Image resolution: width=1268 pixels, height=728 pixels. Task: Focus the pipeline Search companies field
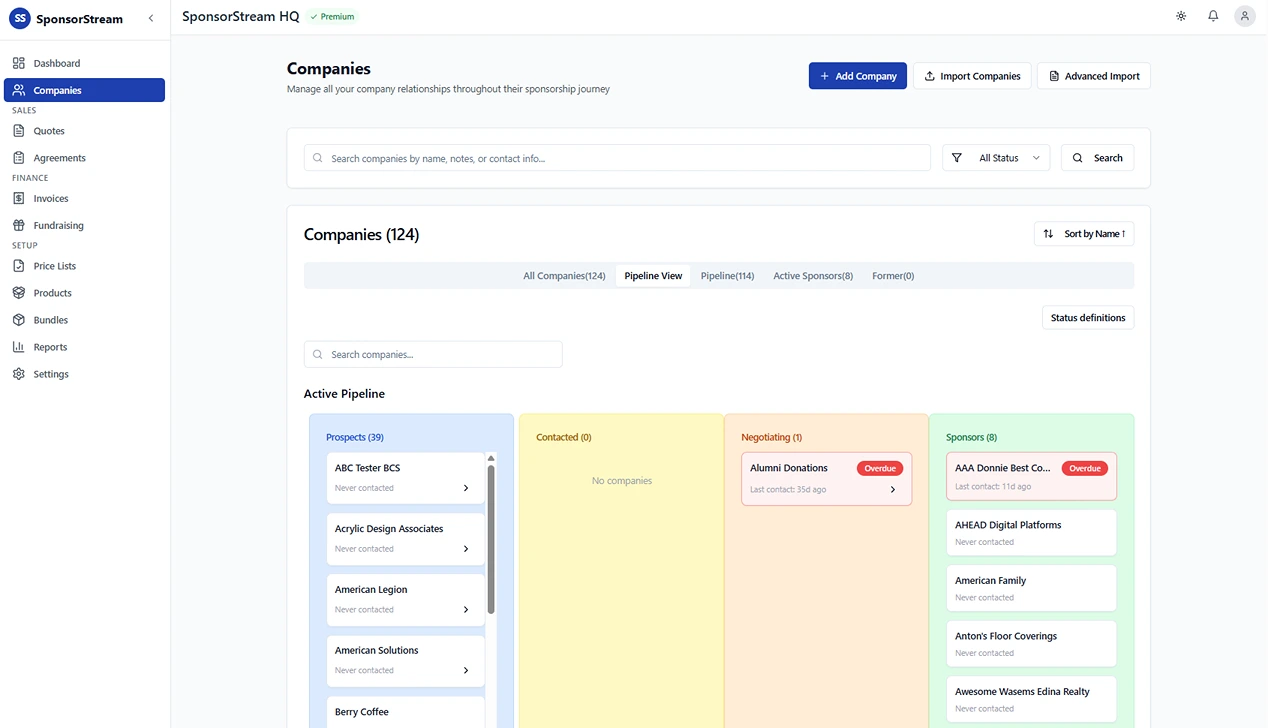(433, 354)
